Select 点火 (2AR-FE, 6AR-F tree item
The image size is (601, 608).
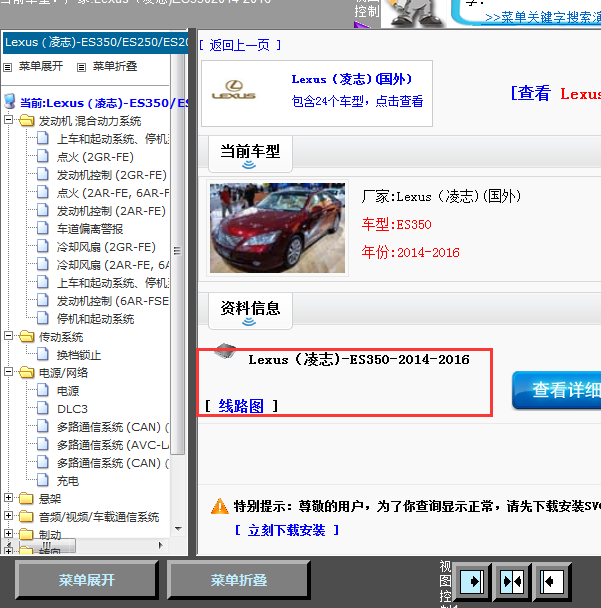click(113, 192)
